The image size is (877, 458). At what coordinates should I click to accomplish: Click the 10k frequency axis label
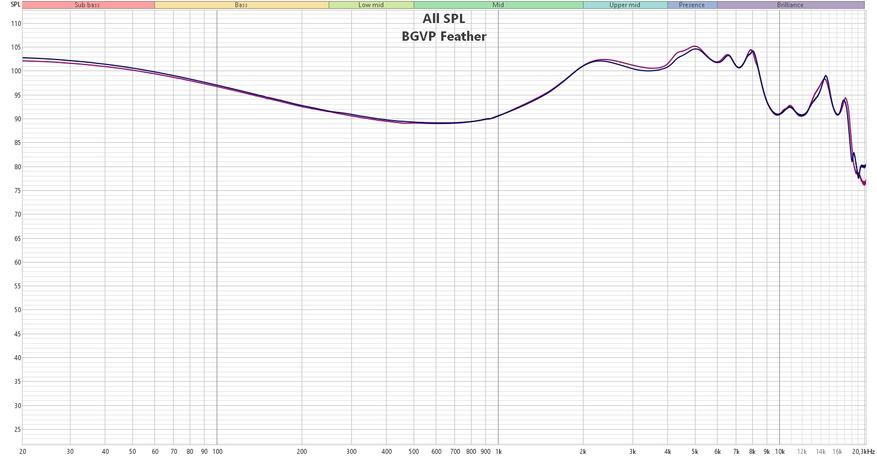[x=780, y=451]
